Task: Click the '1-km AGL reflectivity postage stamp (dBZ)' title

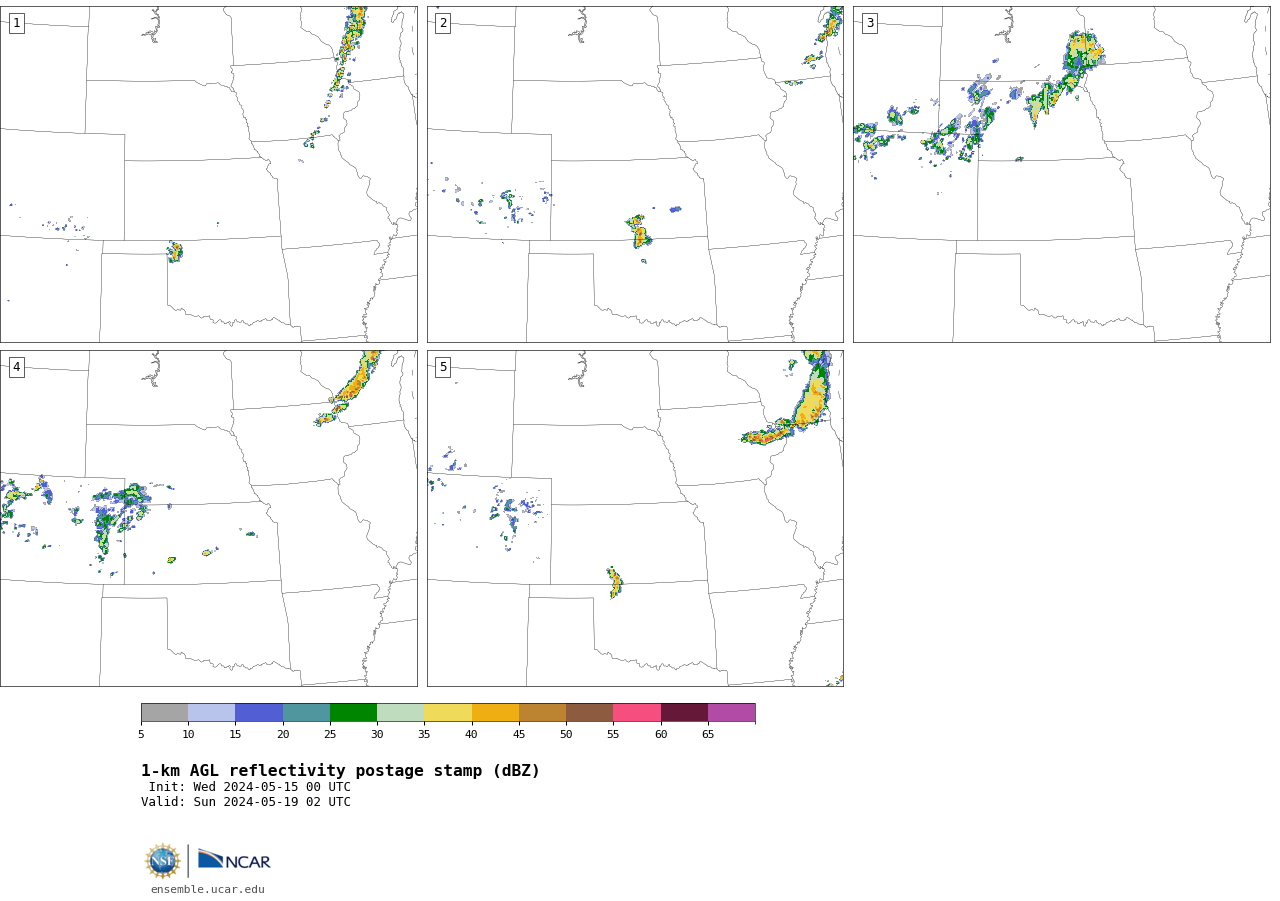Action: point(340,771)
